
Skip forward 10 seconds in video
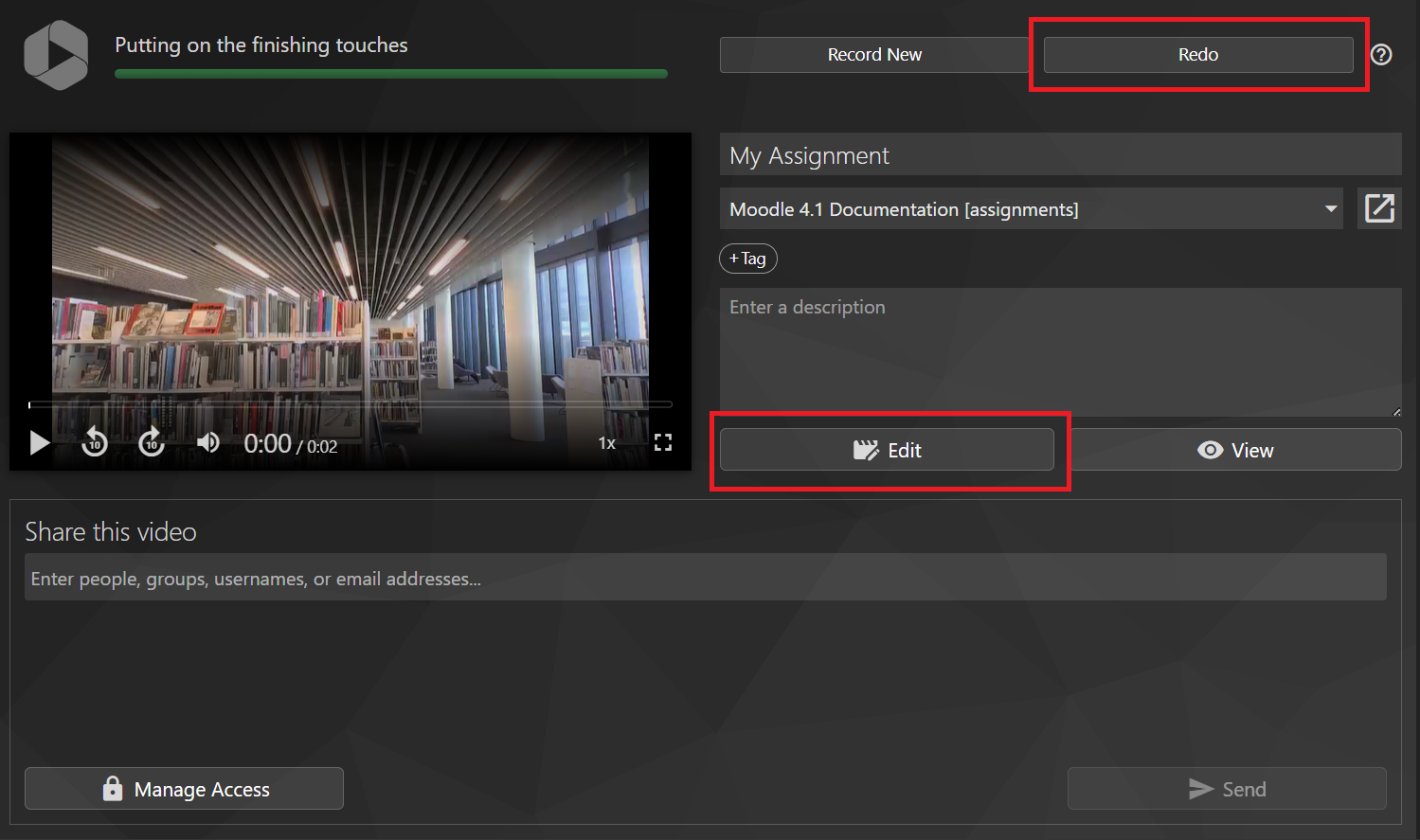click(152, 442)
